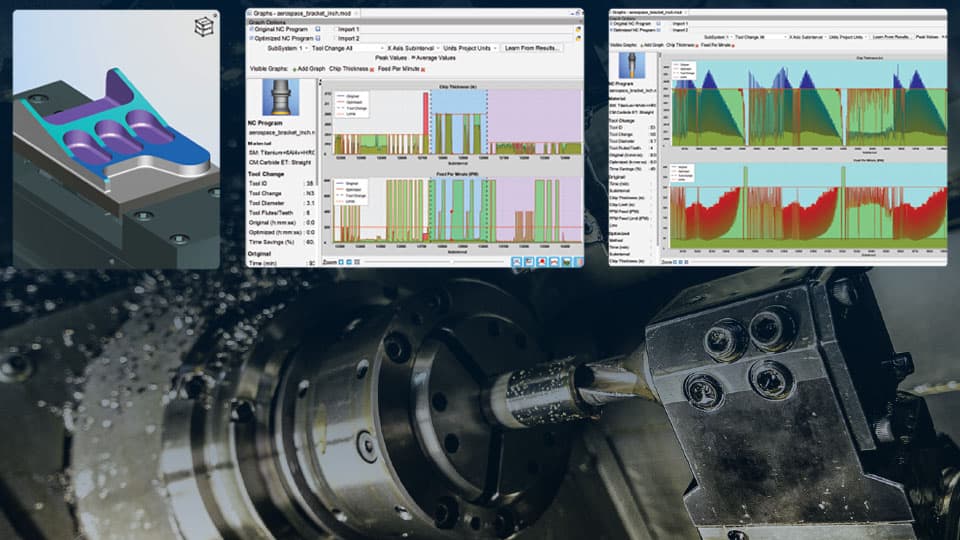
Task: Click the 3D view cube icon
Action: (204, 25)
